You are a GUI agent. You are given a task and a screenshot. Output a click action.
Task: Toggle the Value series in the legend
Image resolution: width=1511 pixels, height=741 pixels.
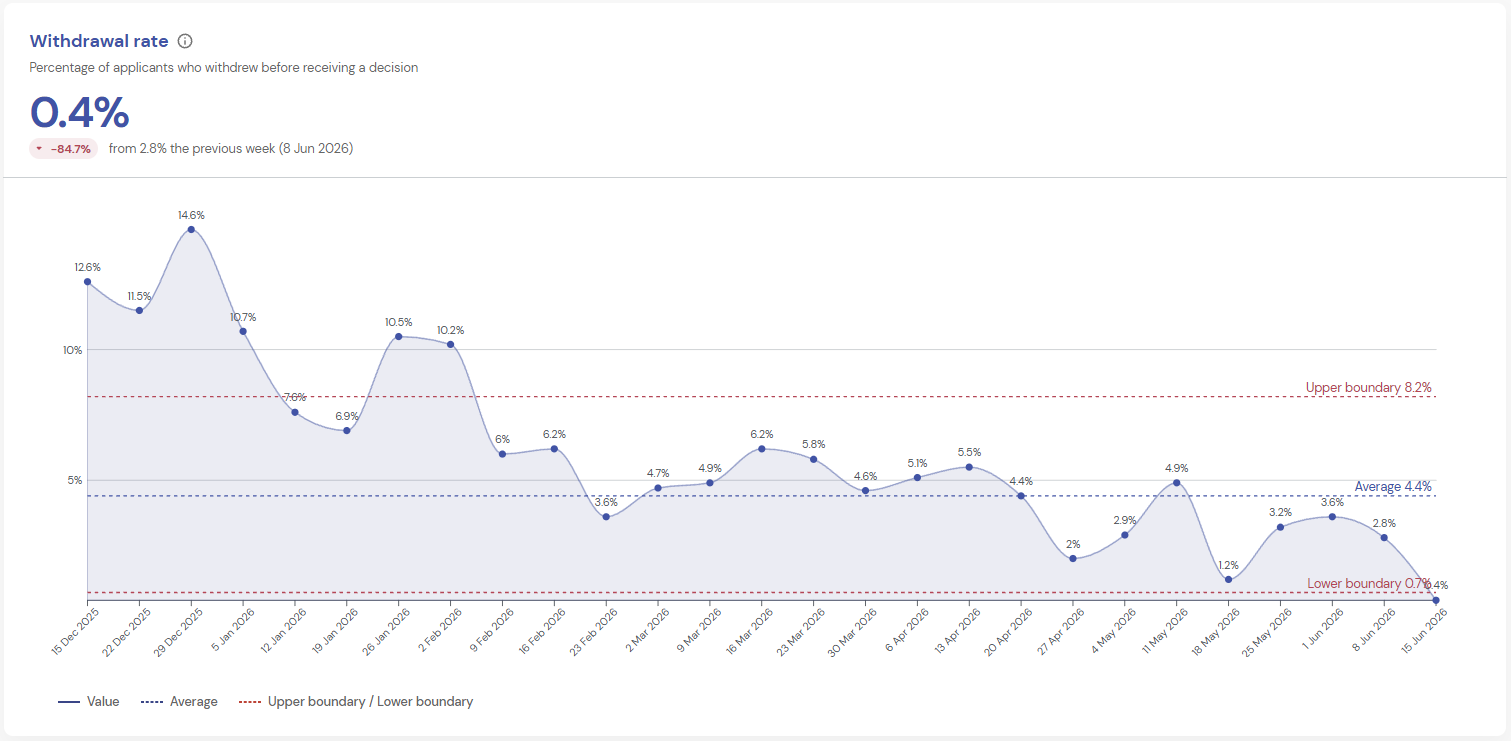88,702
